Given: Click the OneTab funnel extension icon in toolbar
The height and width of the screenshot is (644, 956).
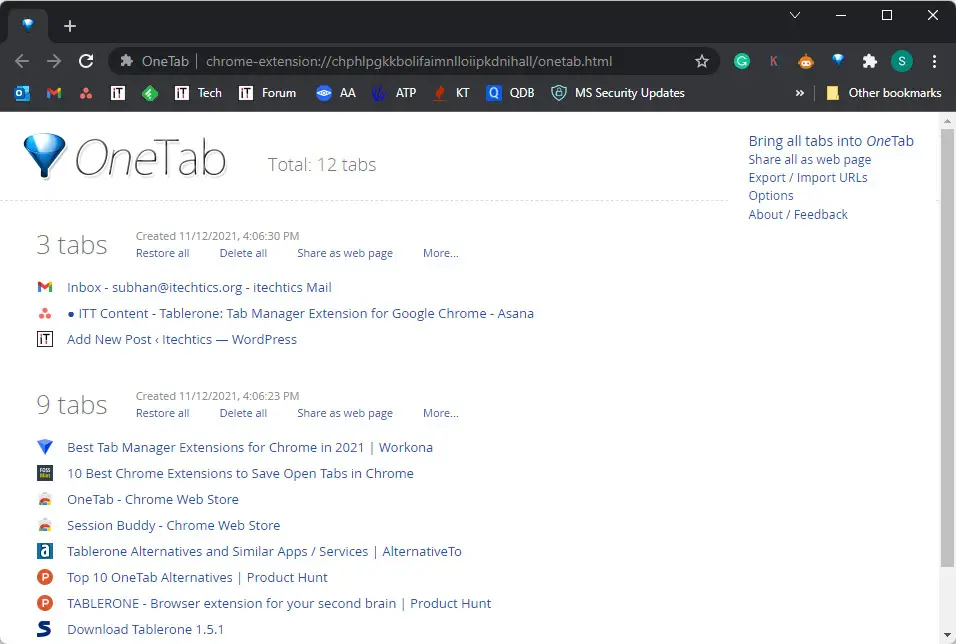Looking at the screenshot, I should click(838, 60).
